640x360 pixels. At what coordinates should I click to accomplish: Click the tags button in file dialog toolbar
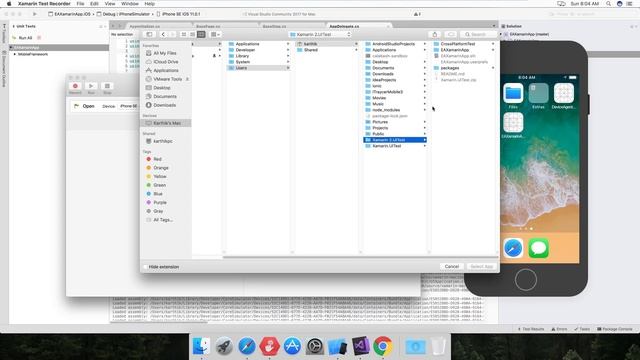pos(451,34)
